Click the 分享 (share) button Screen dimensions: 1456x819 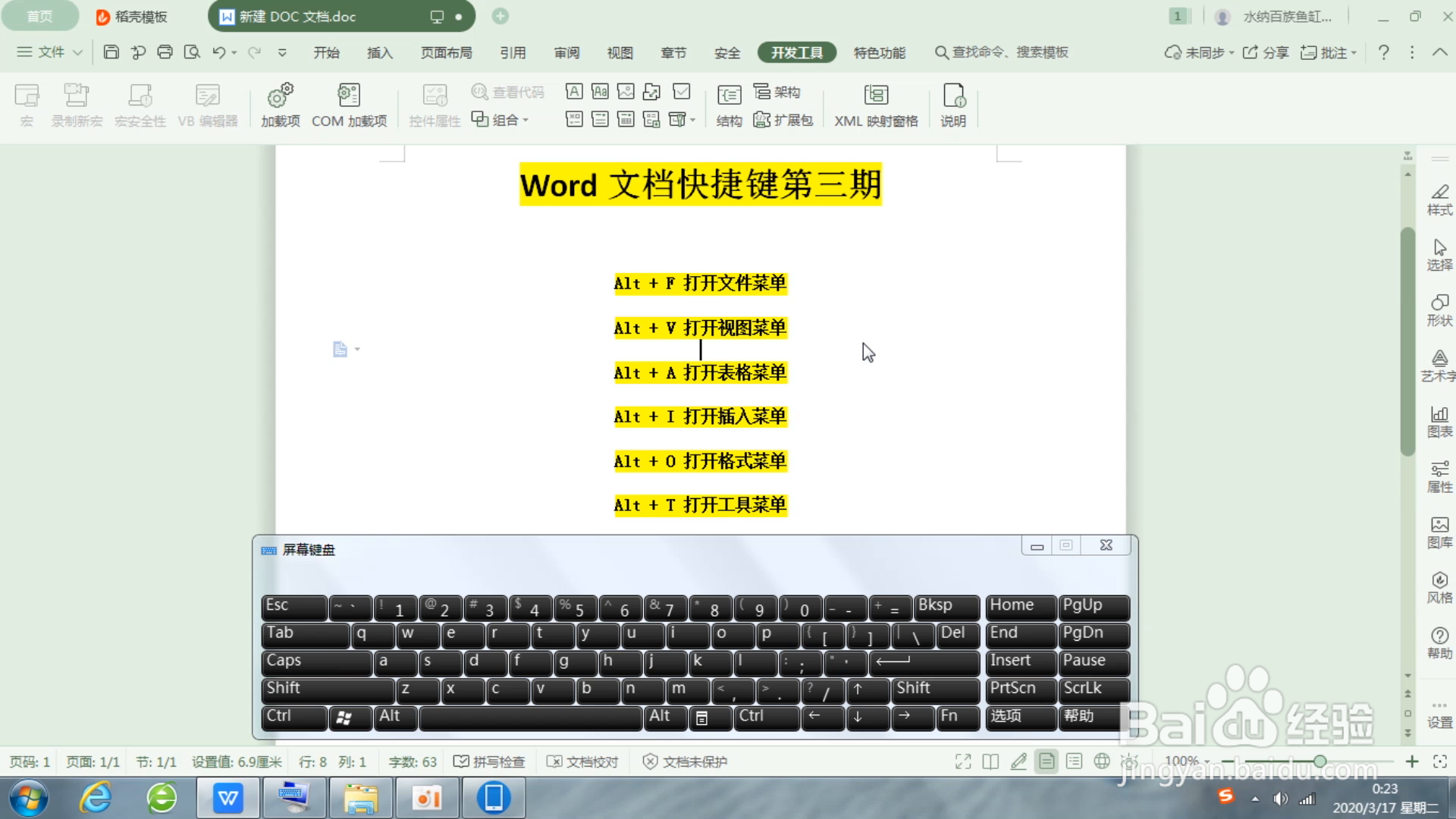pos(1272,52)
